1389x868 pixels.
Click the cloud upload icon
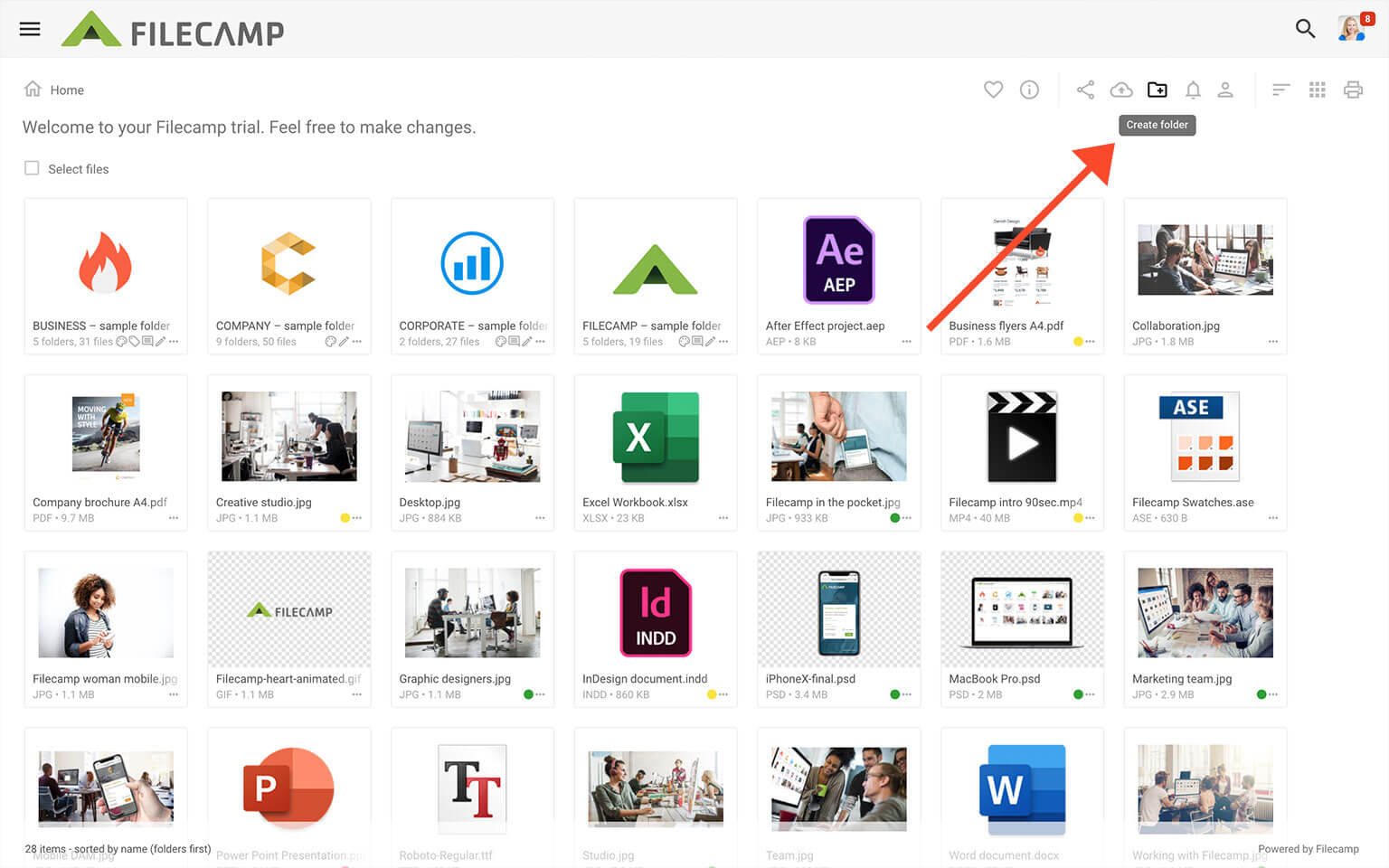[1121, 90]
